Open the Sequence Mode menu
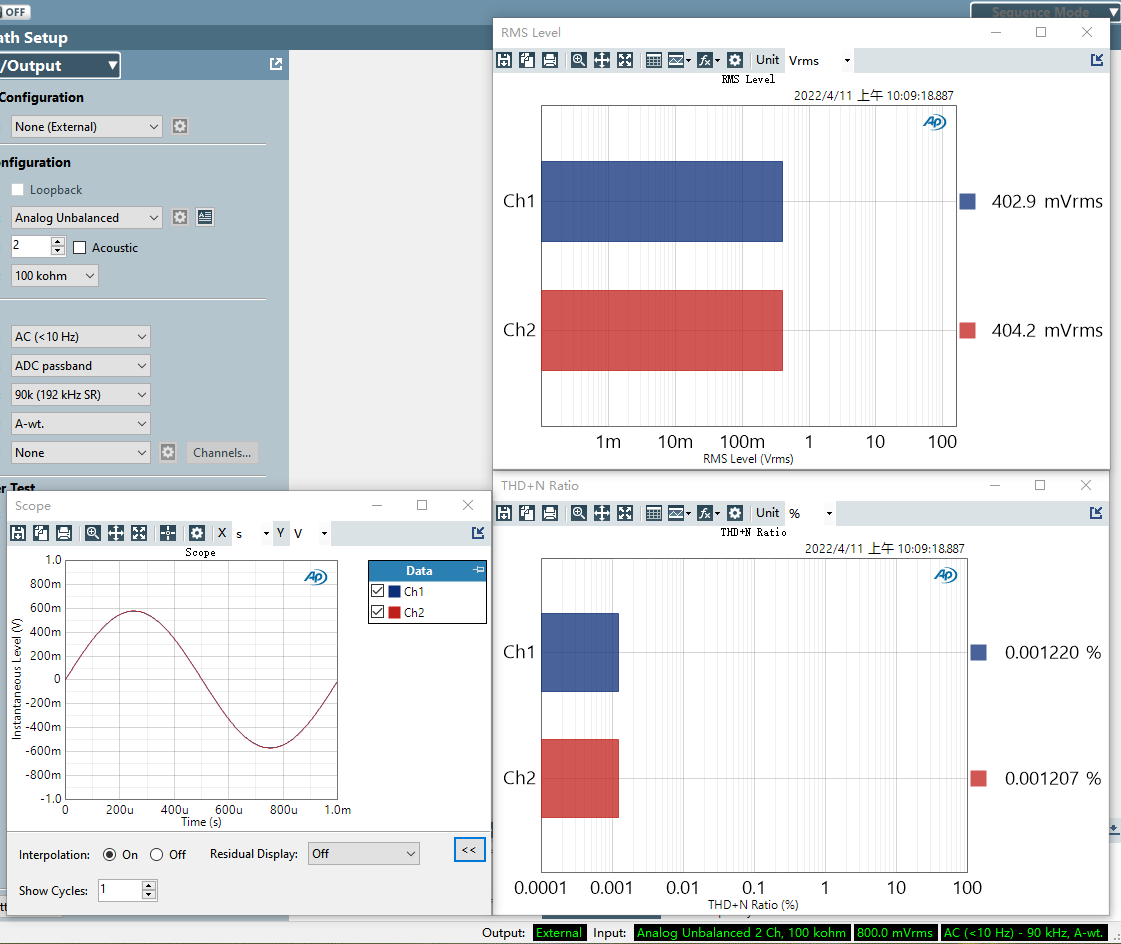This screenshot has width=1121, height=944. point(1044,12)
